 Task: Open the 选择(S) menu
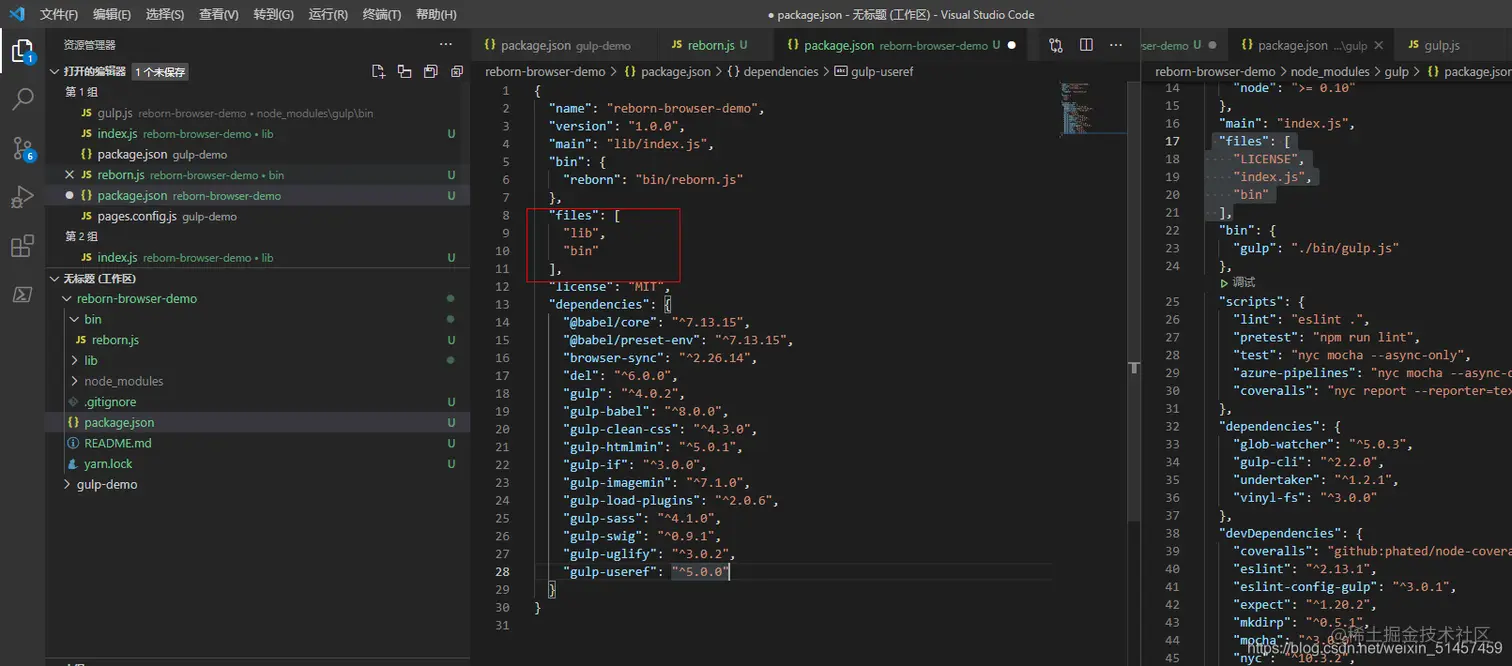click(165, 14)
